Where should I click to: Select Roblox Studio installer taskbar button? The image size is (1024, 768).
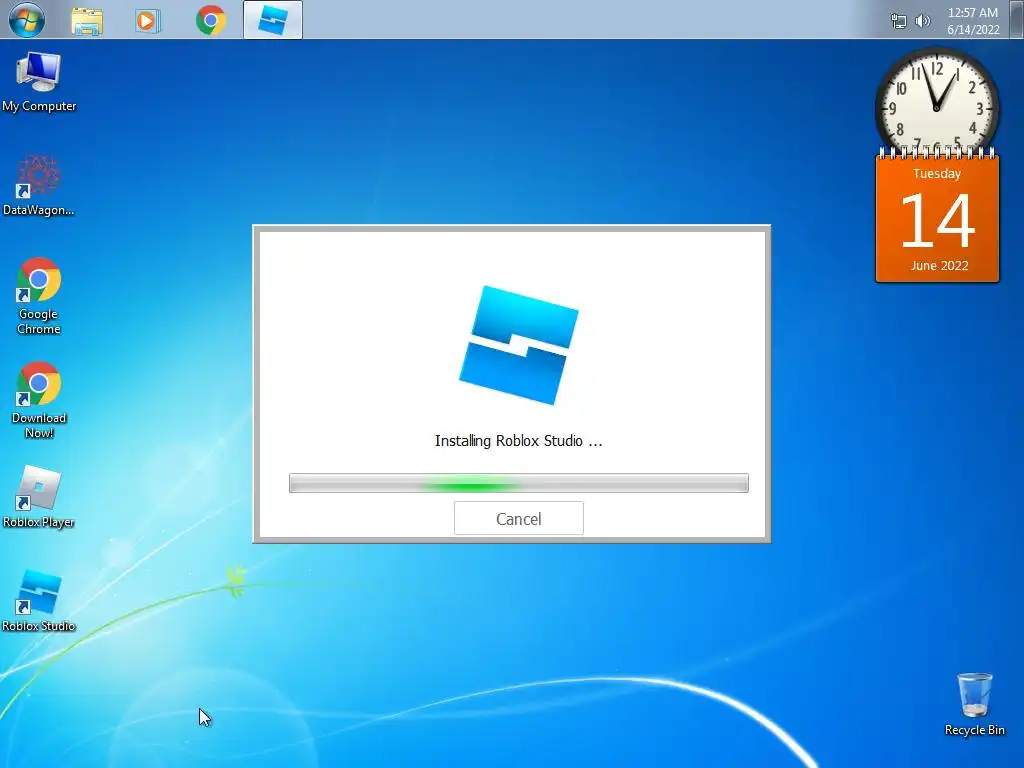tap(273, 20)
